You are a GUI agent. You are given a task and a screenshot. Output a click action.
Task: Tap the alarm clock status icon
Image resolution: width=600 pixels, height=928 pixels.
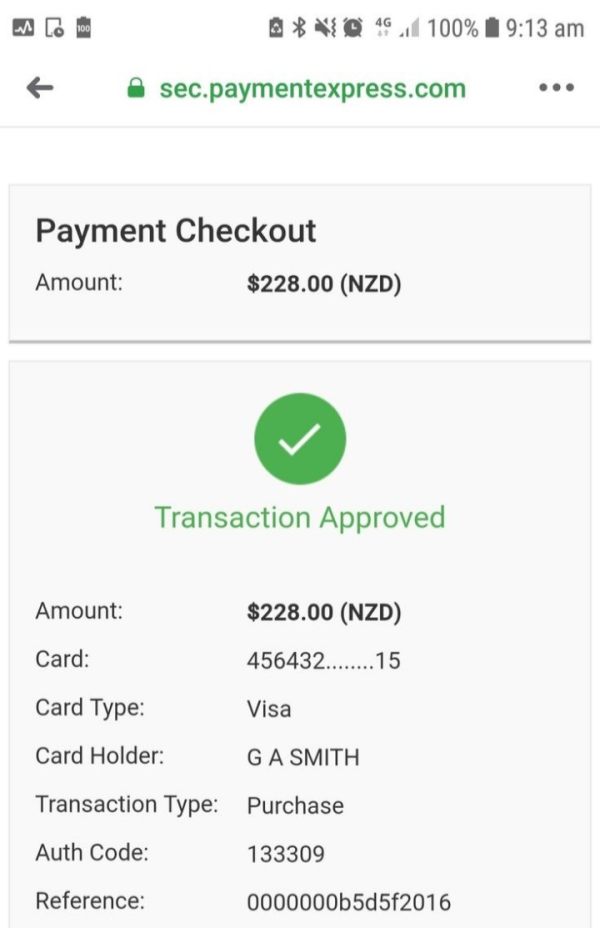[x=353, y=28]
